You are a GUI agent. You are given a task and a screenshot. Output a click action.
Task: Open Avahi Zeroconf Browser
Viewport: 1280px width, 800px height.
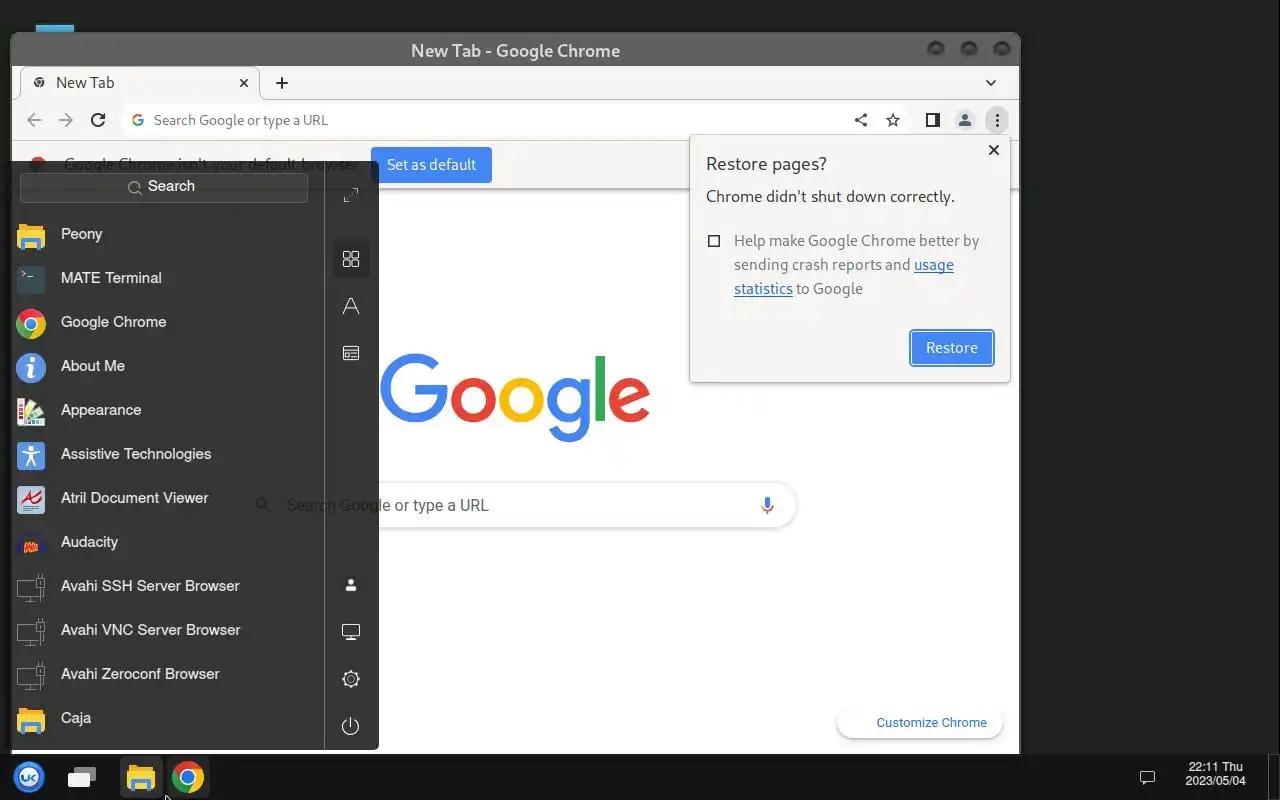[168, 674]
